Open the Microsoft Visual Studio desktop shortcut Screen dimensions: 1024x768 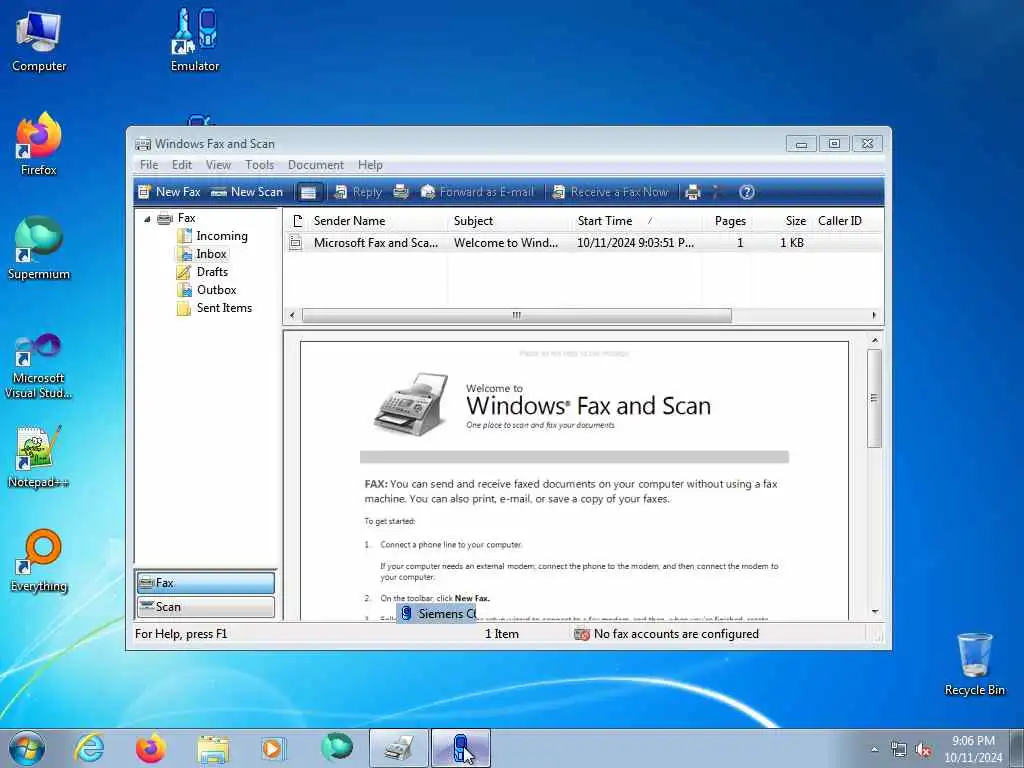pyautogui.click(x=39, y=366)
